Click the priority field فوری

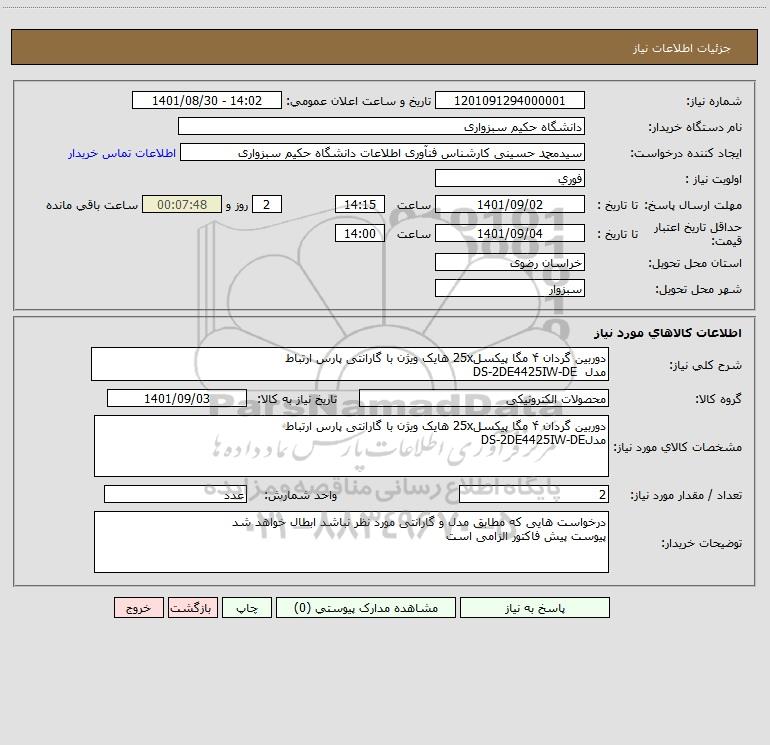(x=510, y=178)
